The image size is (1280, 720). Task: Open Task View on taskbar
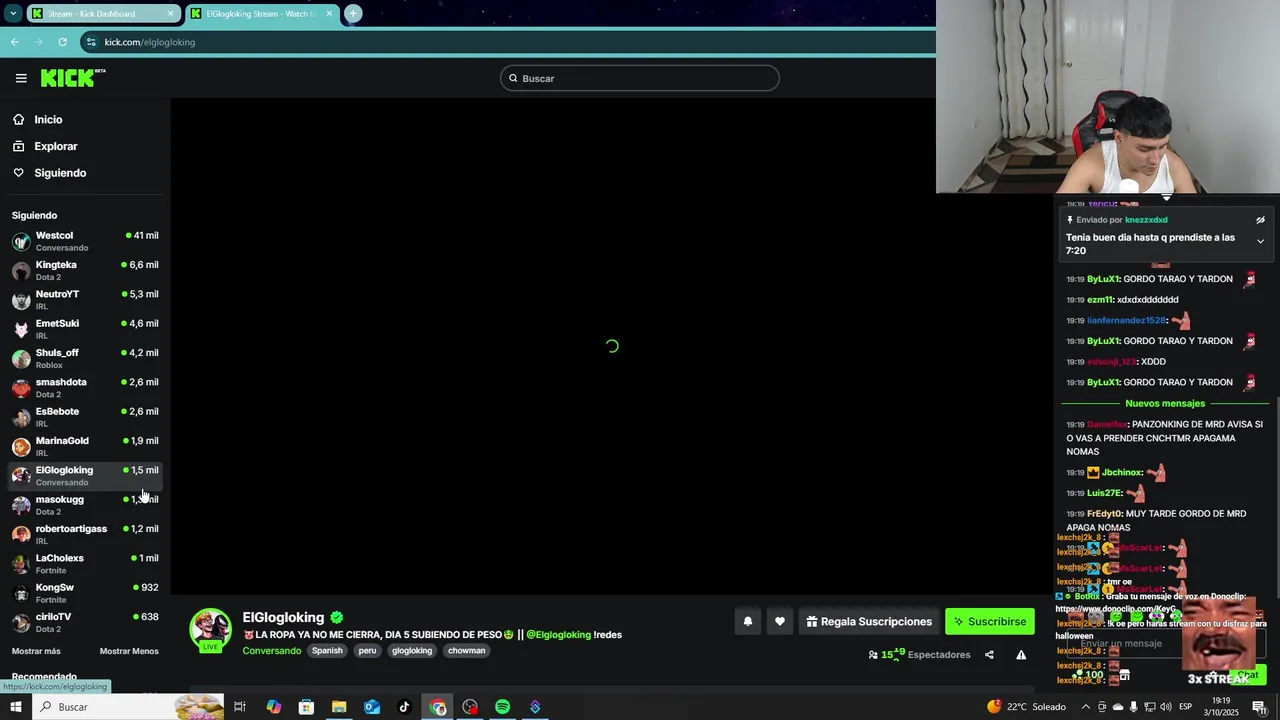[240, 707]
